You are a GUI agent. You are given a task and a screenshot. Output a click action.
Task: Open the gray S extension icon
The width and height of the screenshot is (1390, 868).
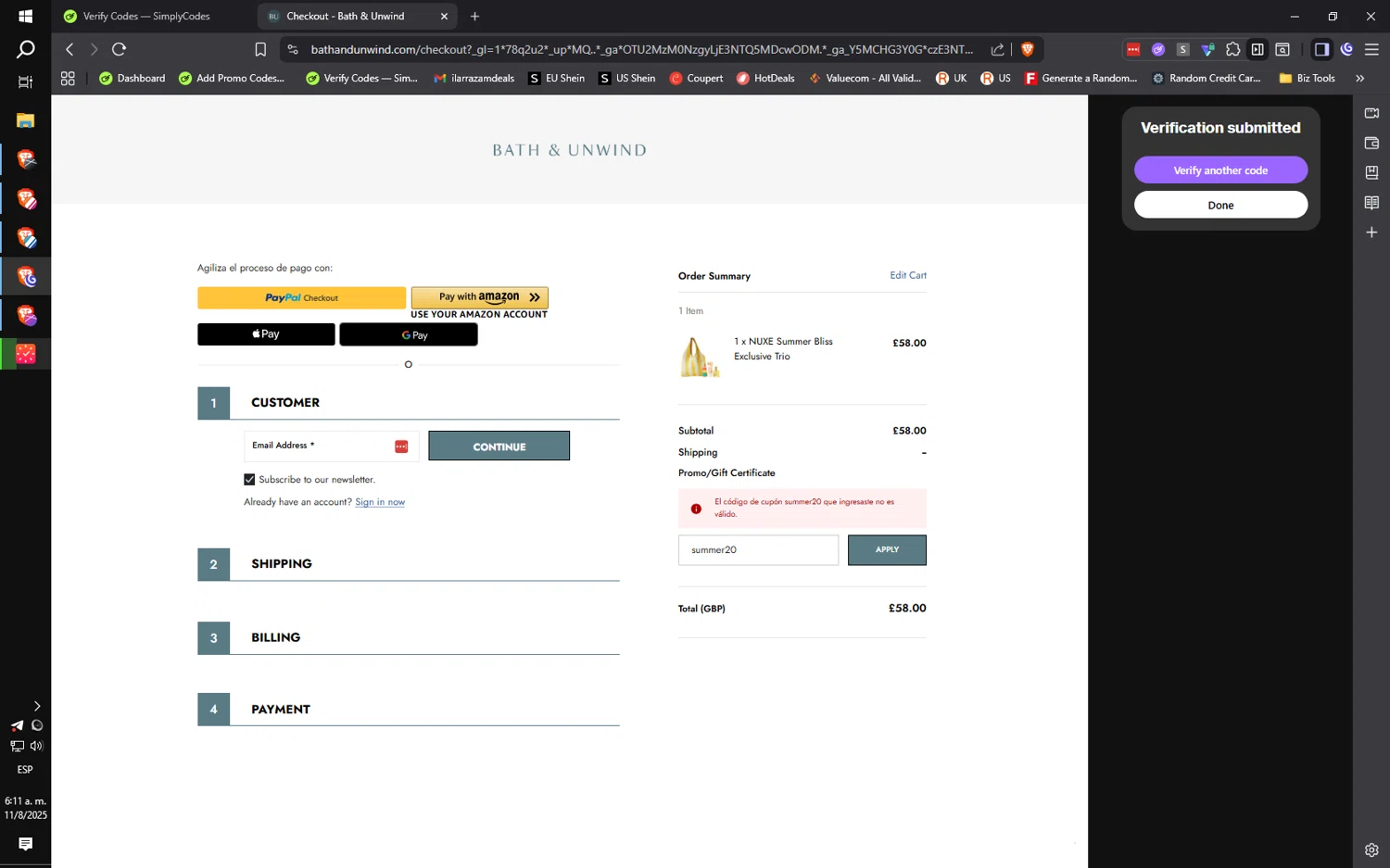point(1182,49)
